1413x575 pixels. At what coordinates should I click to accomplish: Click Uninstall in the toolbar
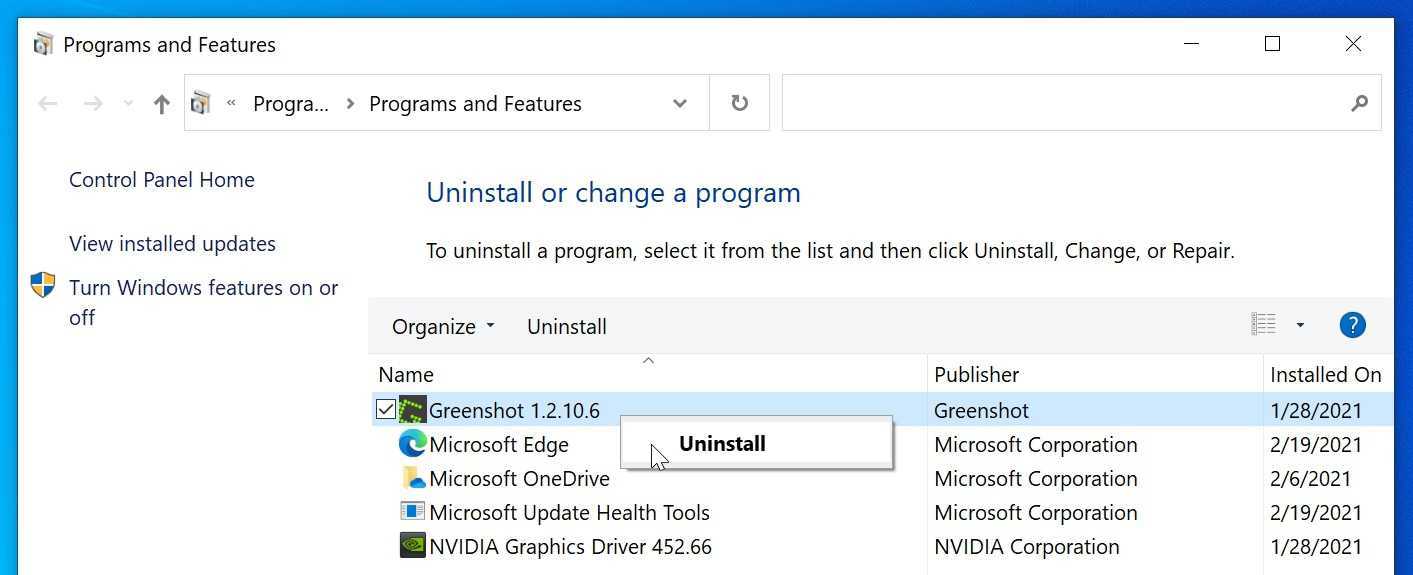coord(566,327)
